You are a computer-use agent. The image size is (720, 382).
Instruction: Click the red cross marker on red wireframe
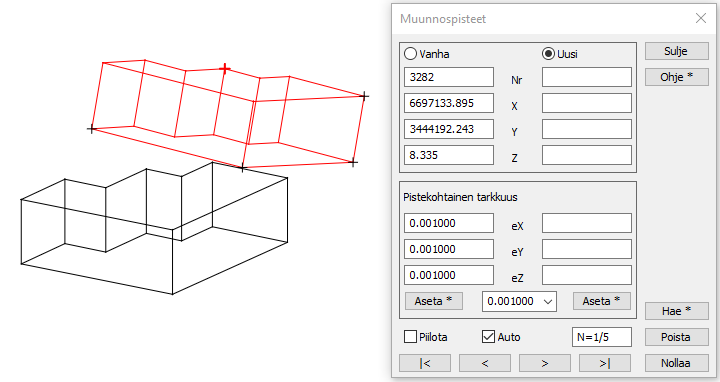pyautogui.click(x=225, y=69)
